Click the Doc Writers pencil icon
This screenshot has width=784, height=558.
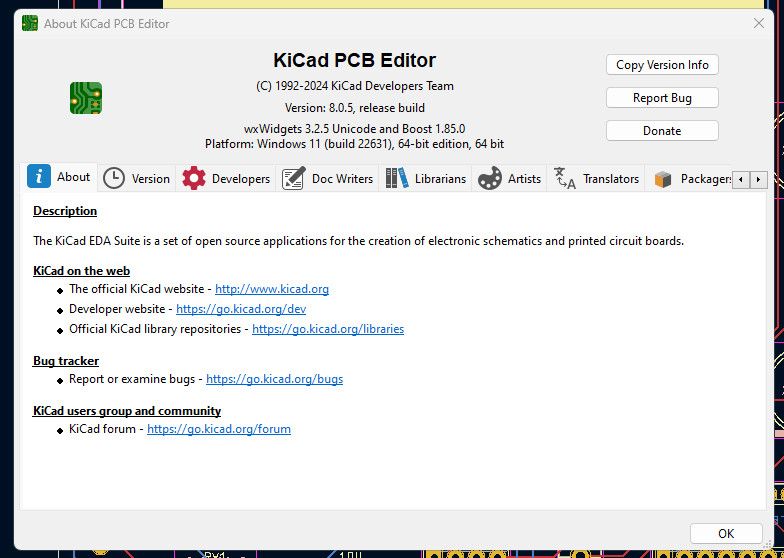[294, 178]
